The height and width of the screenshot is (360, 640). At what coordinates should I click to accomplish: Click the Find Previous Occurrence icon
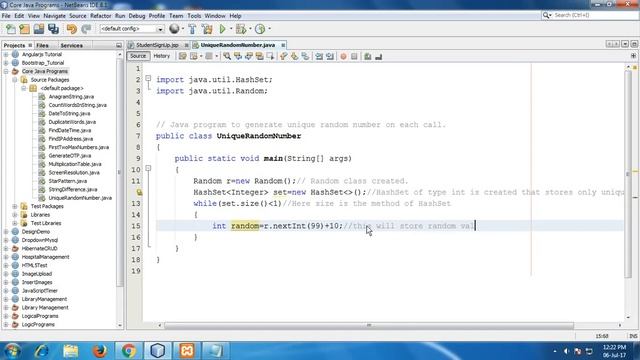click(238, 56)
